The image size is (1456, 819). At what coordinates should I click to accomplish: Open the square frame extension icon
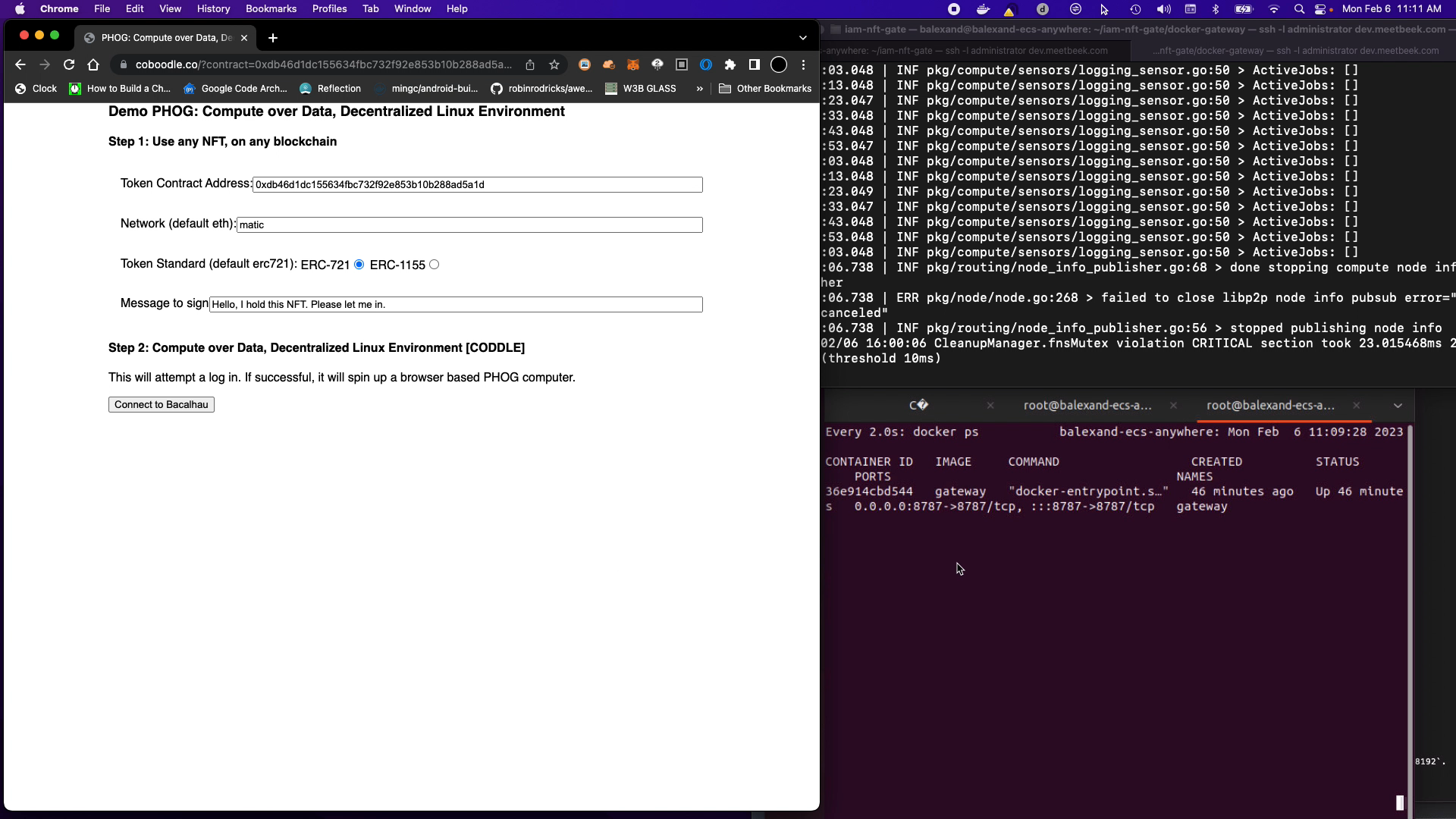click(x=682, y=65)
